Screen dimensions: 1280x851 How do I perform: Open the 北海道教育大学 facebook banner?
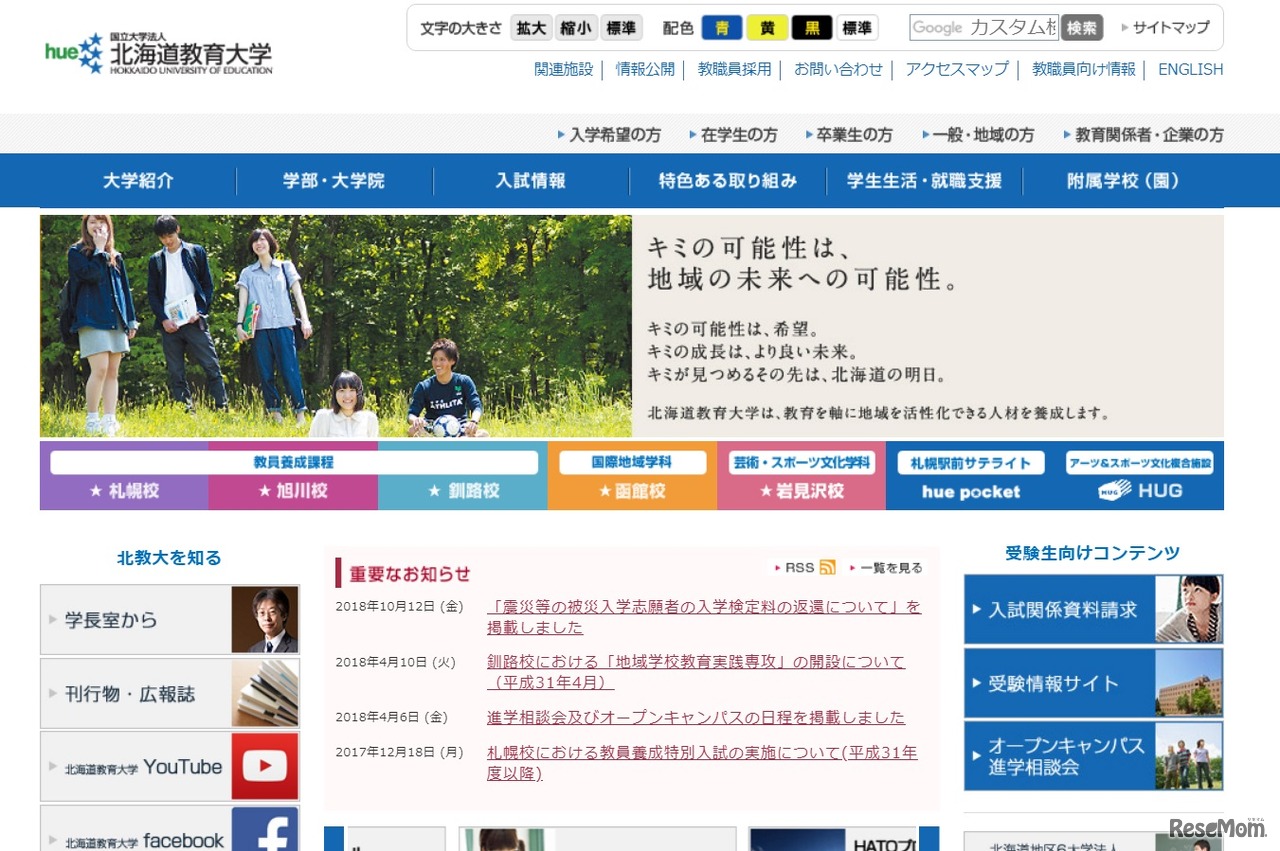170,829
